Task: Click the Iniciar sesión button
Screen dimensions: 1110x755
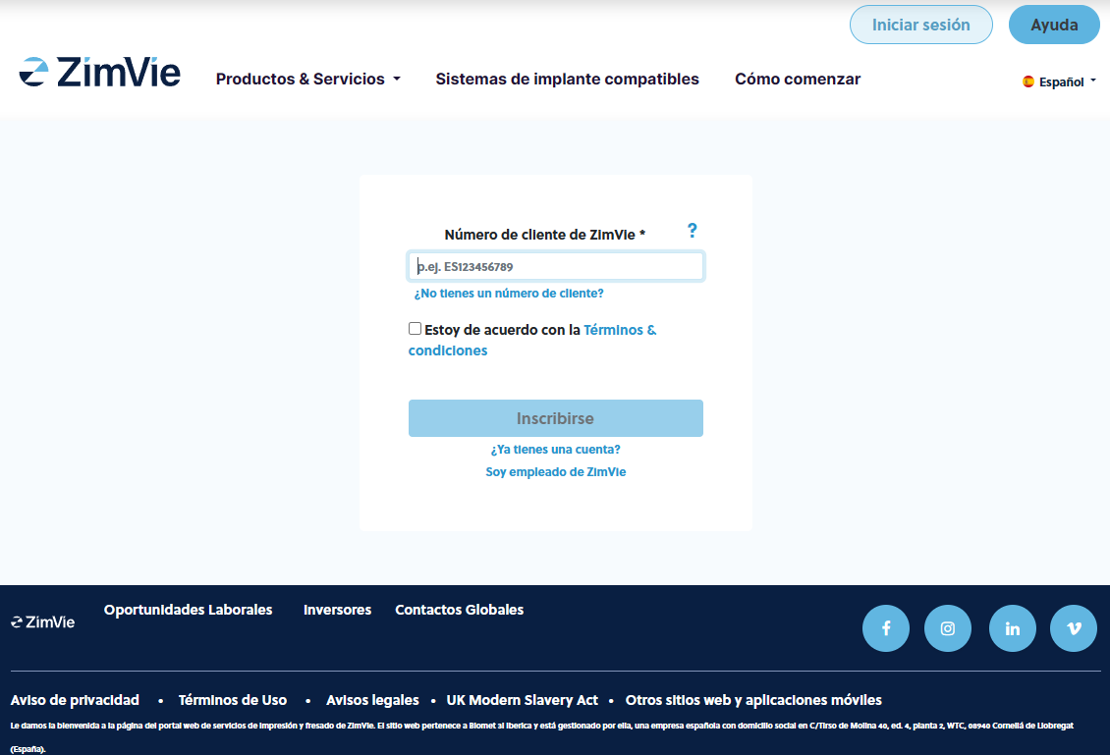Action: (x=921, y=25)
